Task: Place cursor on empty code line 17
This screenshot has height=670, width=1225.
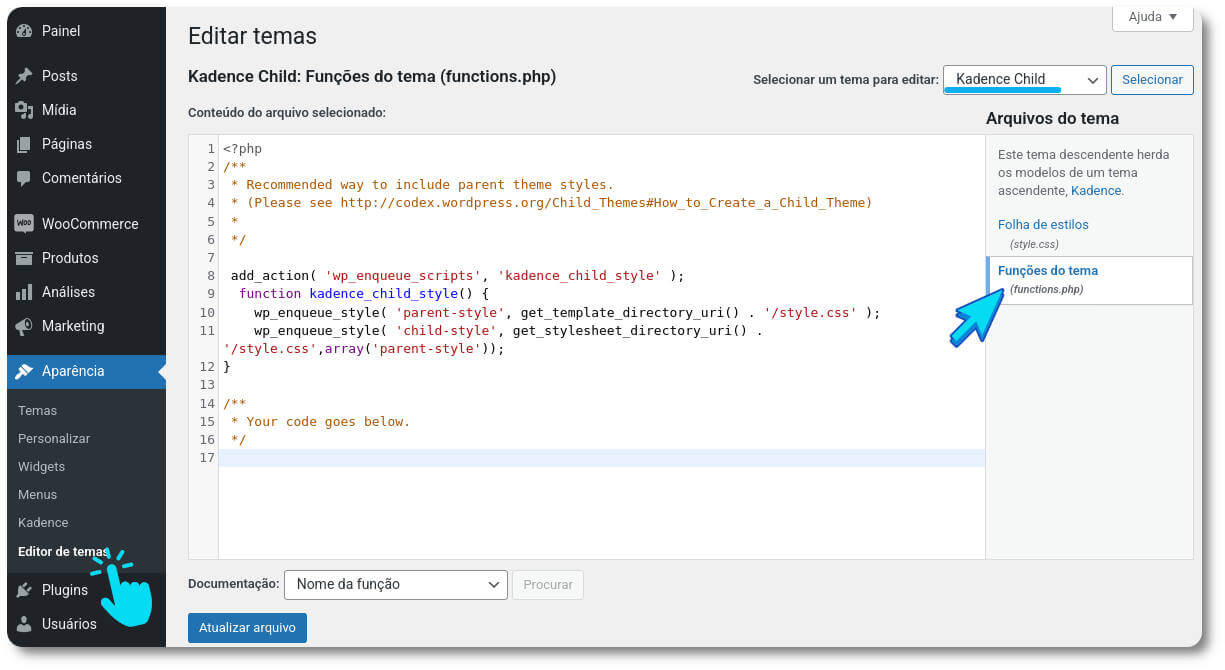Action: (601, 458)
